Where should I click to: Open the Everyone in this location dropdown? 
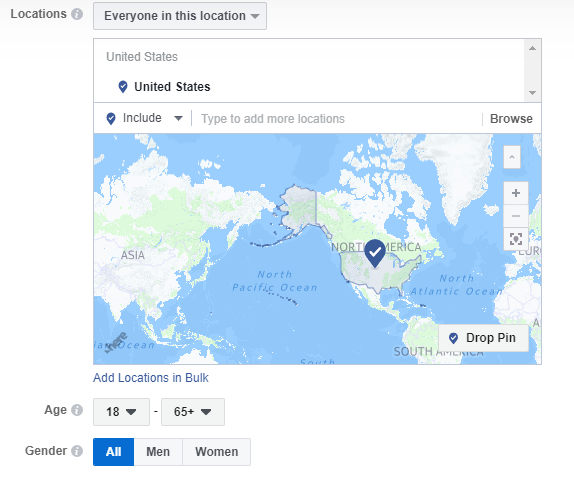point(180,16)
